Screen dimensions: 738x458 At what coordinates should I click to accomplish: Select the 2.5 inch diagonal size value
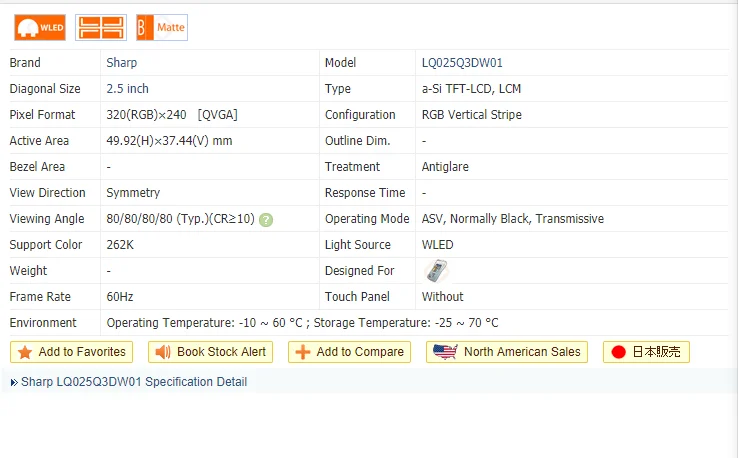127,88
